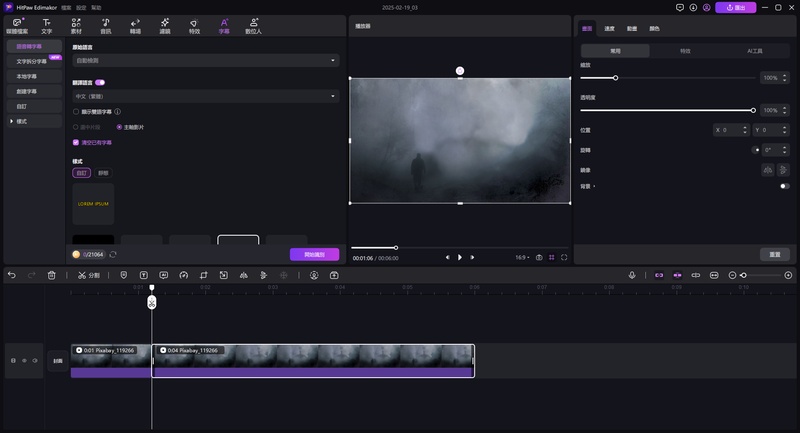Click the 開始識別 (Start Recognition) button
This screenshot has width=800, height=433.
point(314,254)
